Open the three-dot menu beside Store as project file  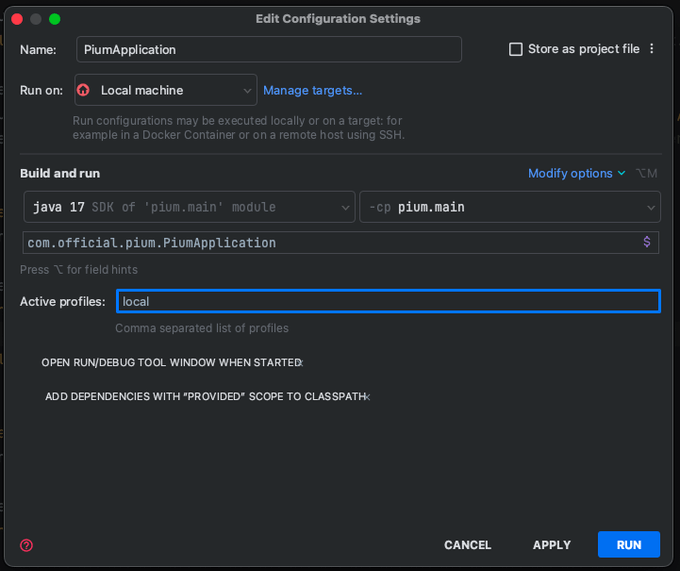(652, 49)
